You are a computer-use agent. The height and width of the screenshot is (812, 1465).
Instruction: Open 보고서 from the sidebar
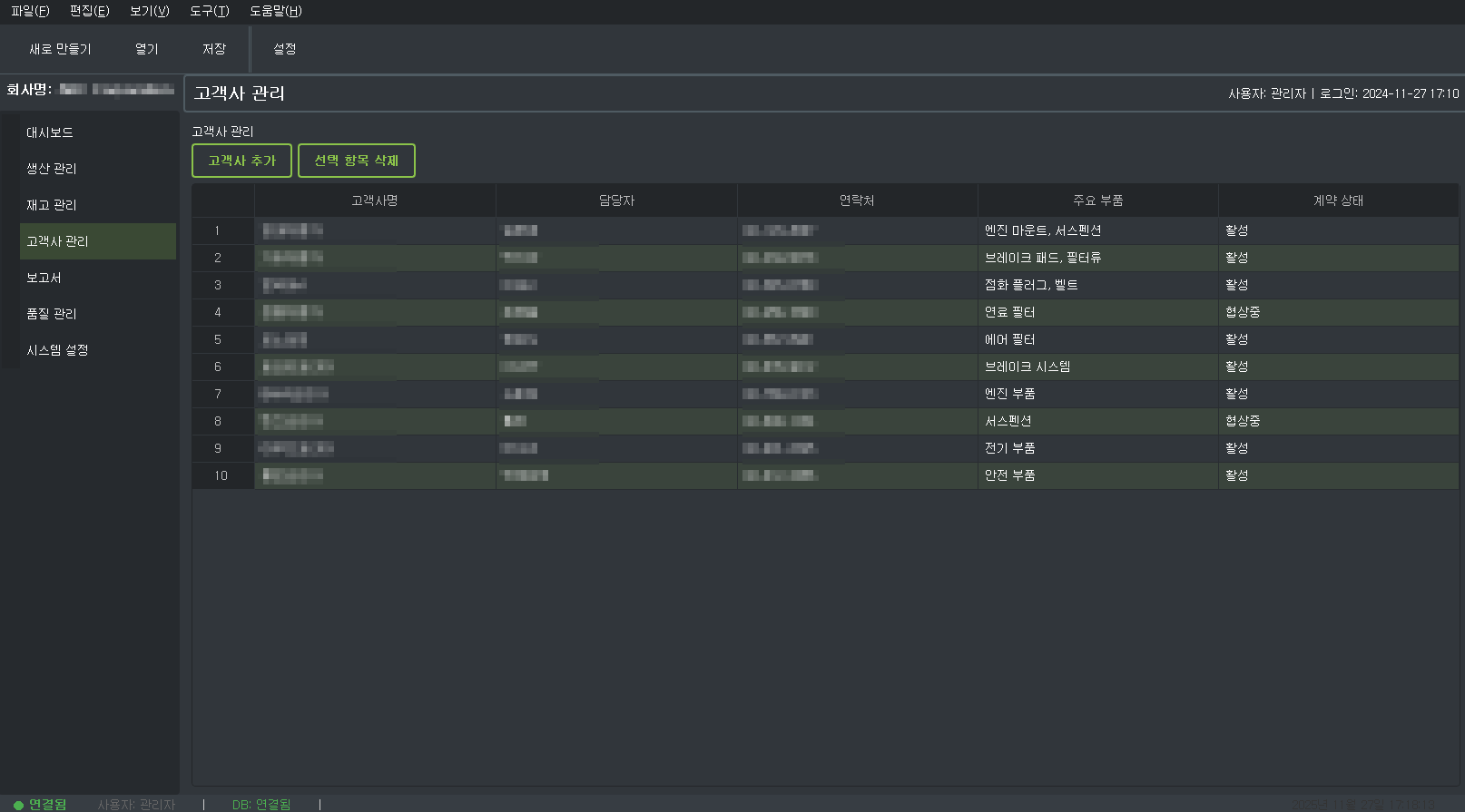44,278
